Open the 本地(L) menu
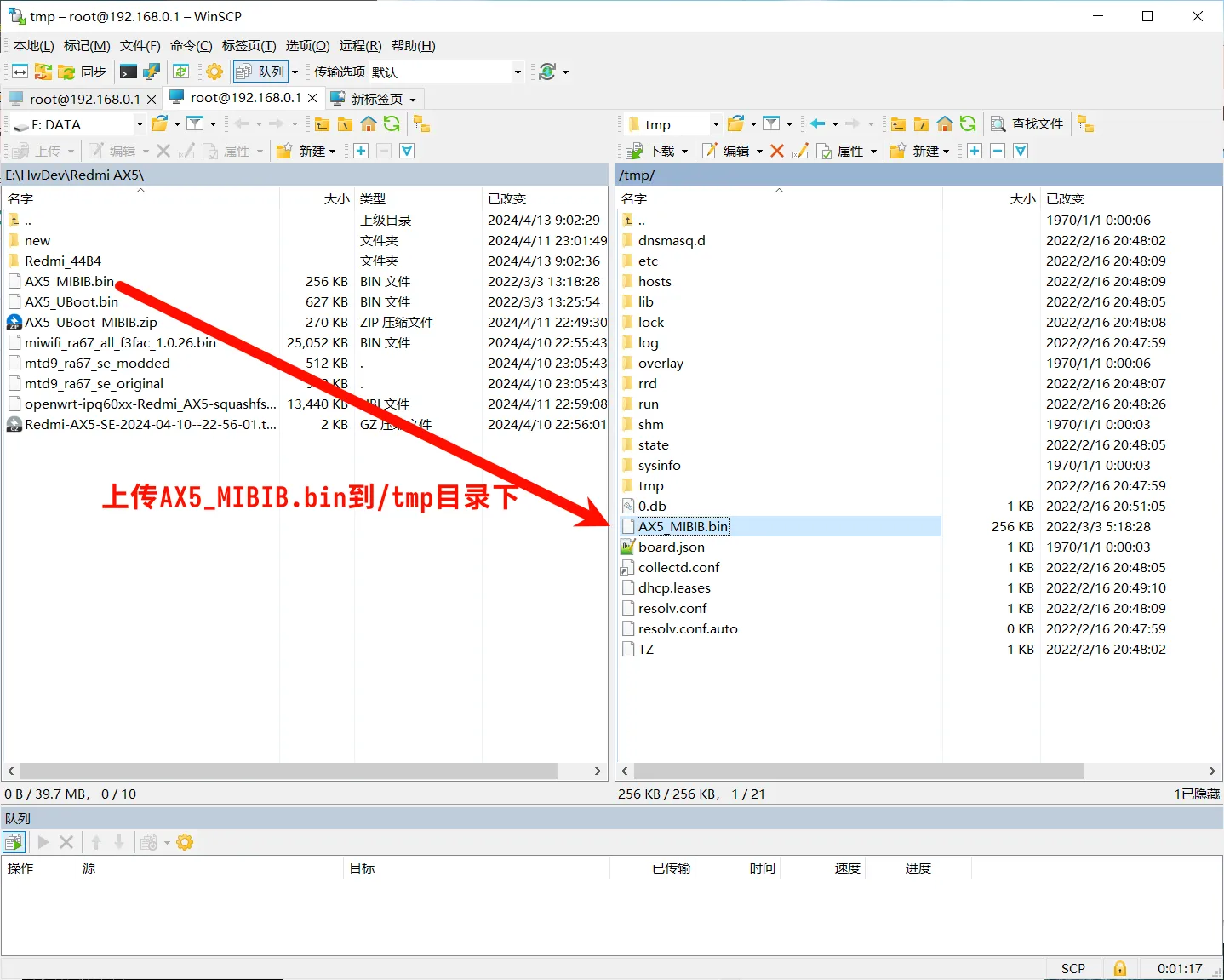The image size is (1224, 980). pyautogui.click(x=34, y=46)
